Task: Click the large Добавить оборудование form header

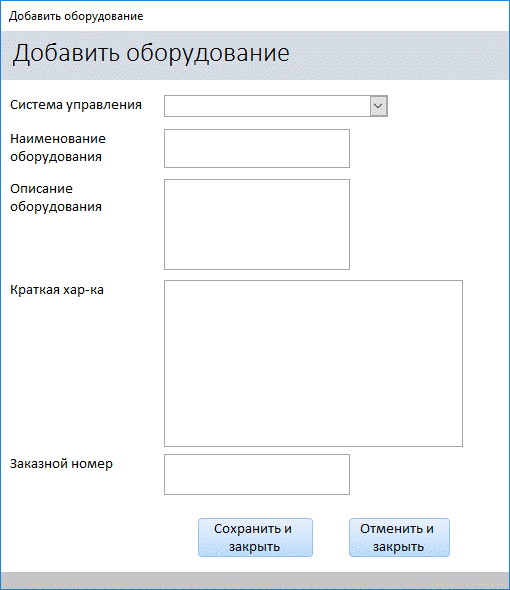Action: click(151, 53)
